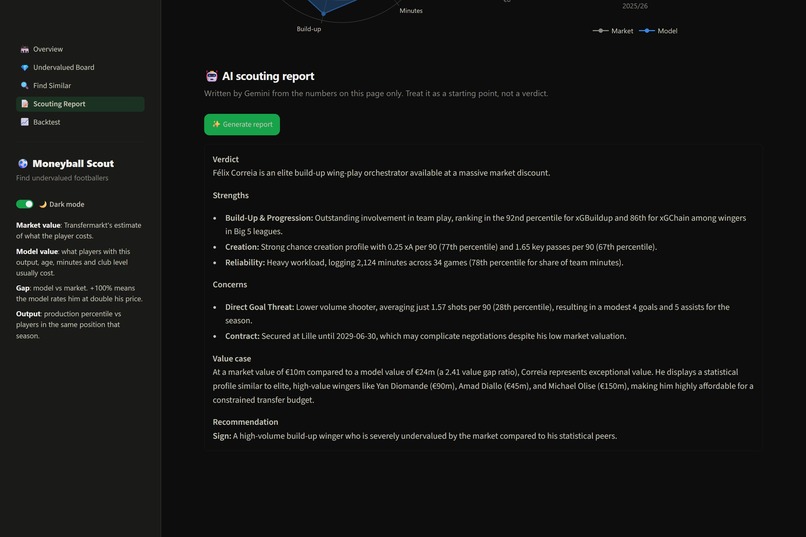Screen dimensions: 806x537
Task: Click the 'Value case' heading
Action: [232, 358]
